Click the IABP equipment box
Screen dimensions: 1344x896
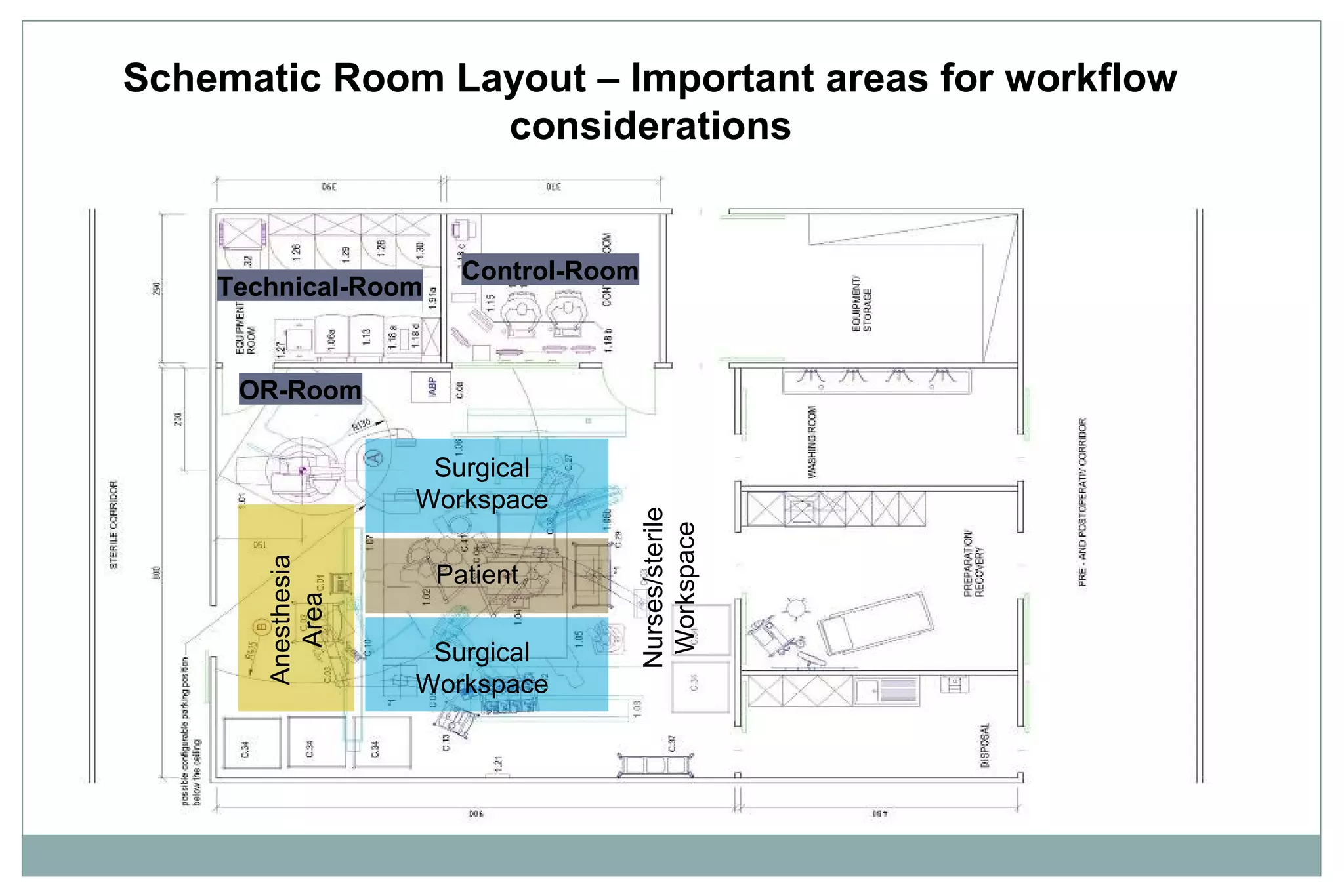430,387
